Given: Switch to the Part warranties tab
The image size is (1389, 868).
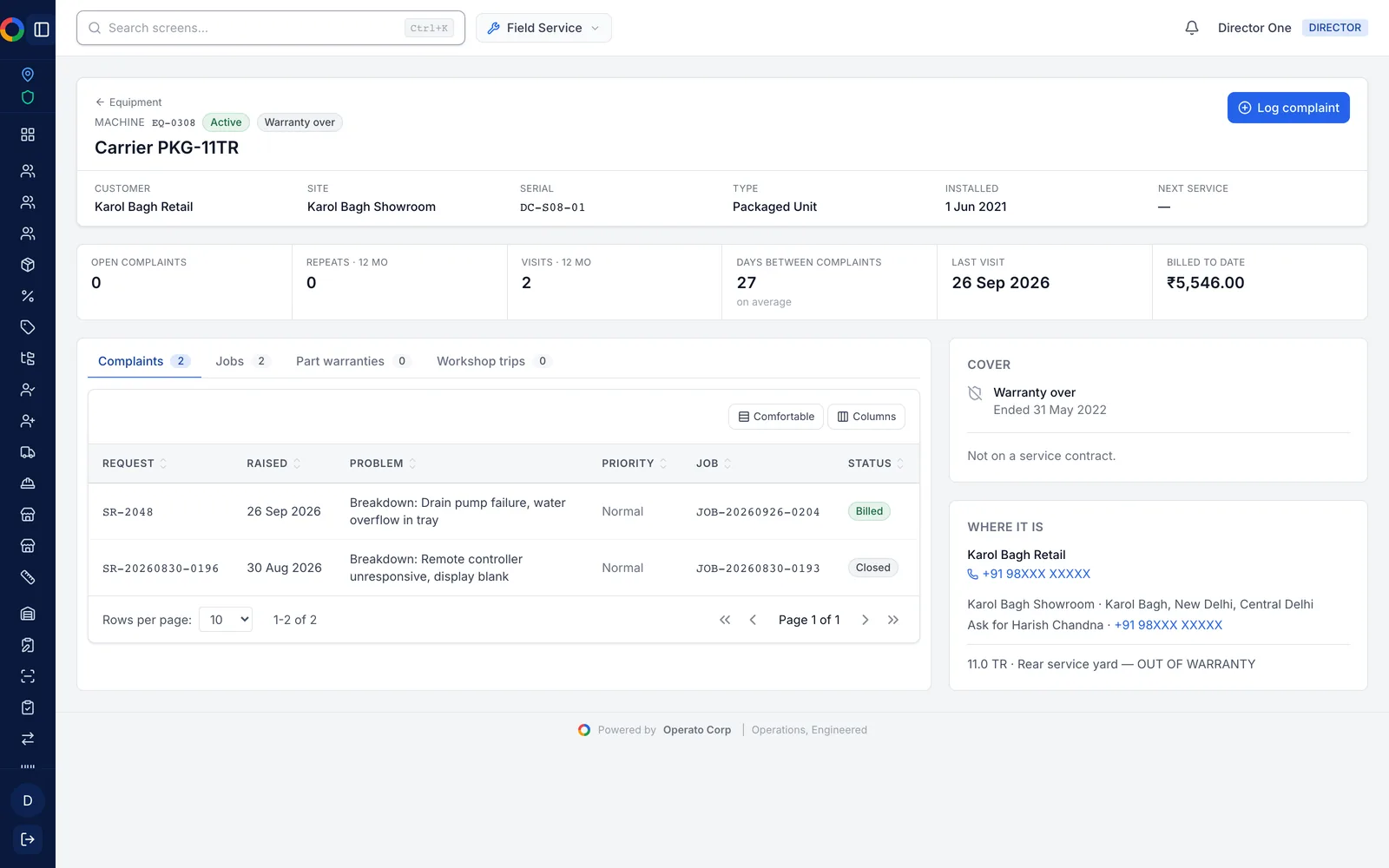Looking at the screenshot, I should pos(352,361).
